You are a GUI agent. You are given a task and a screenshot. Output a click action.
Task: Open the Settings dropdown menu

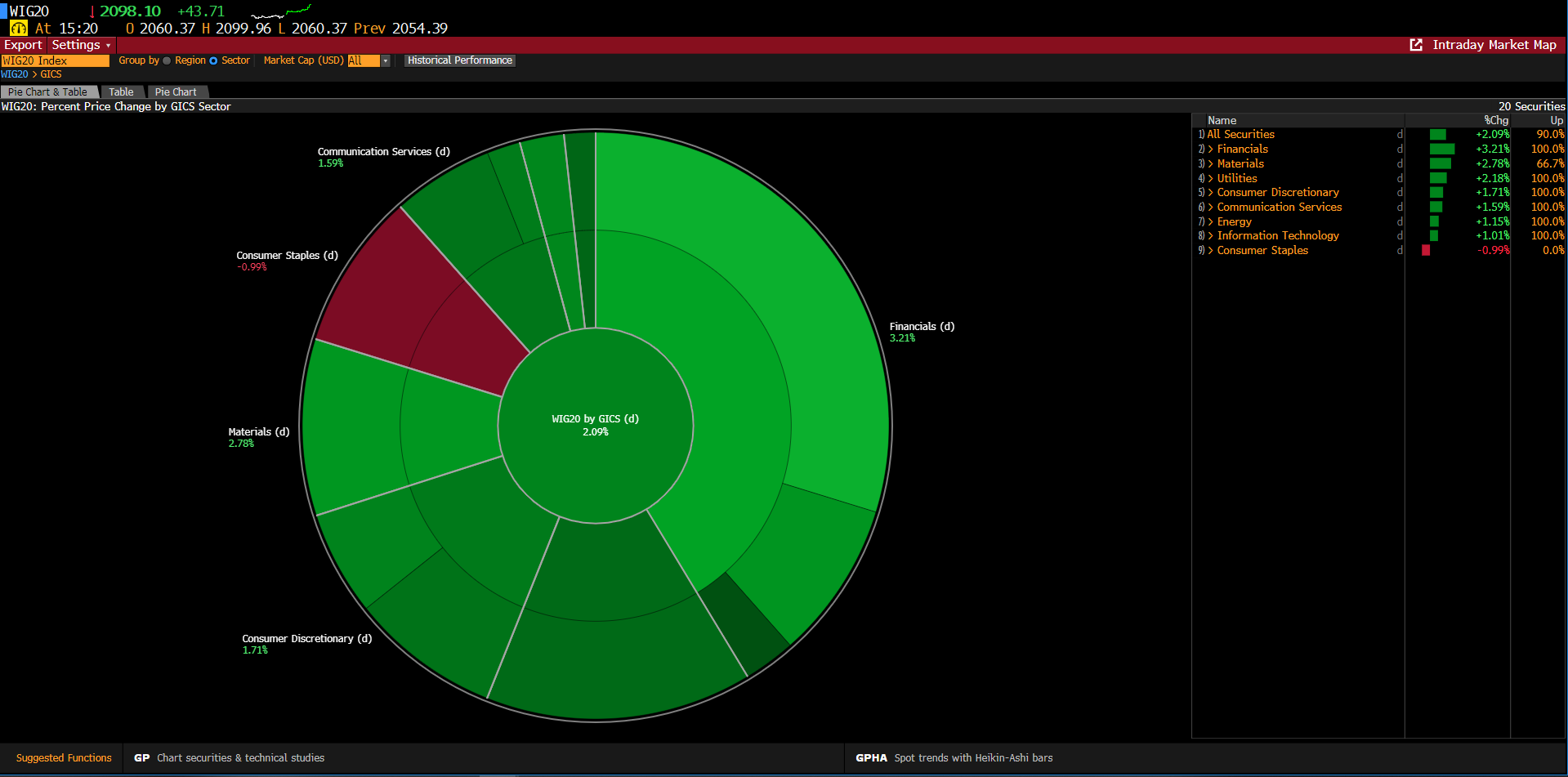pos(80,45)
